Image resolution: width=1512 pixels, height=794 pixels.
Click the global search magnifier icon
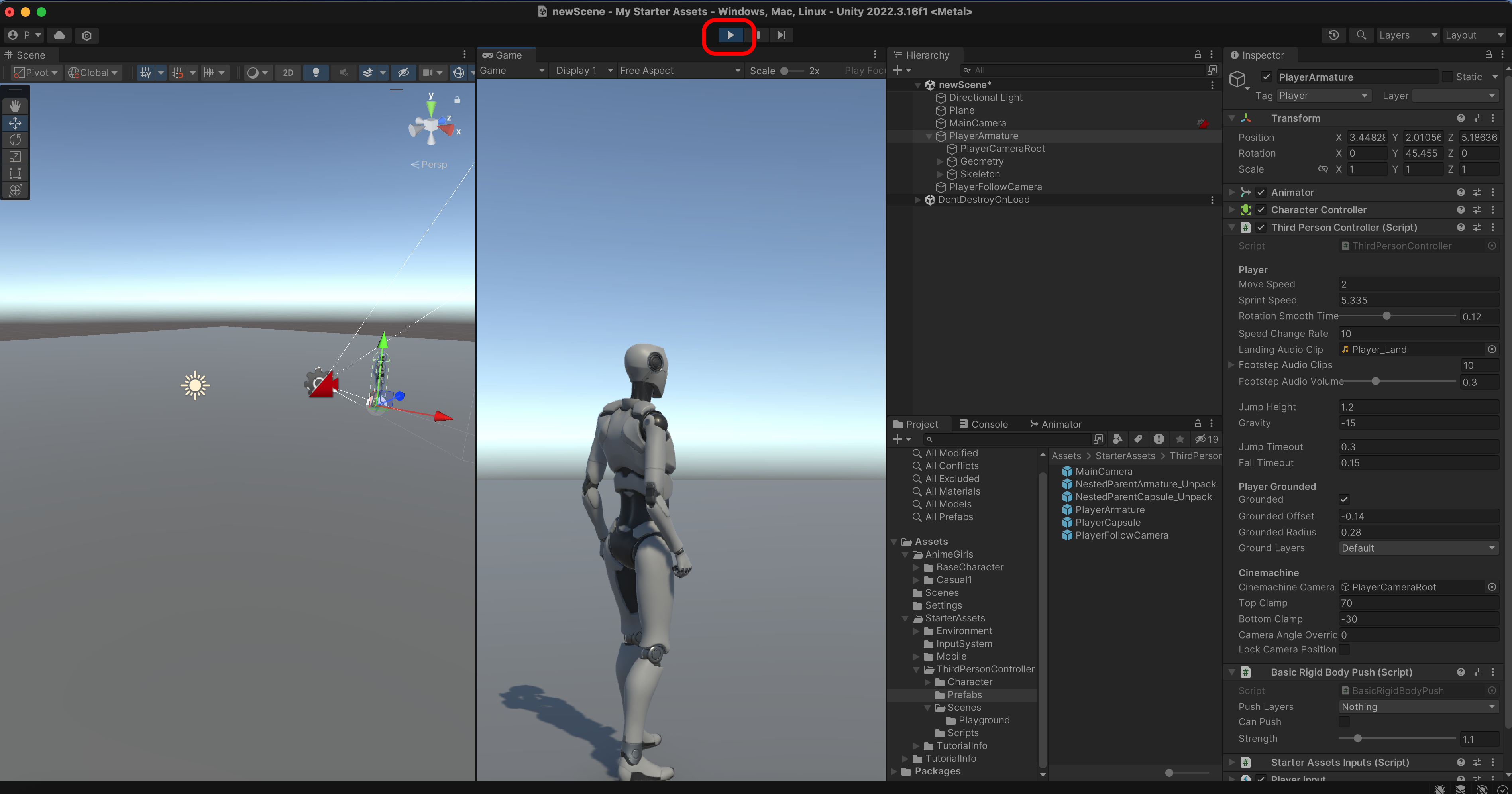coord(1361,35)
